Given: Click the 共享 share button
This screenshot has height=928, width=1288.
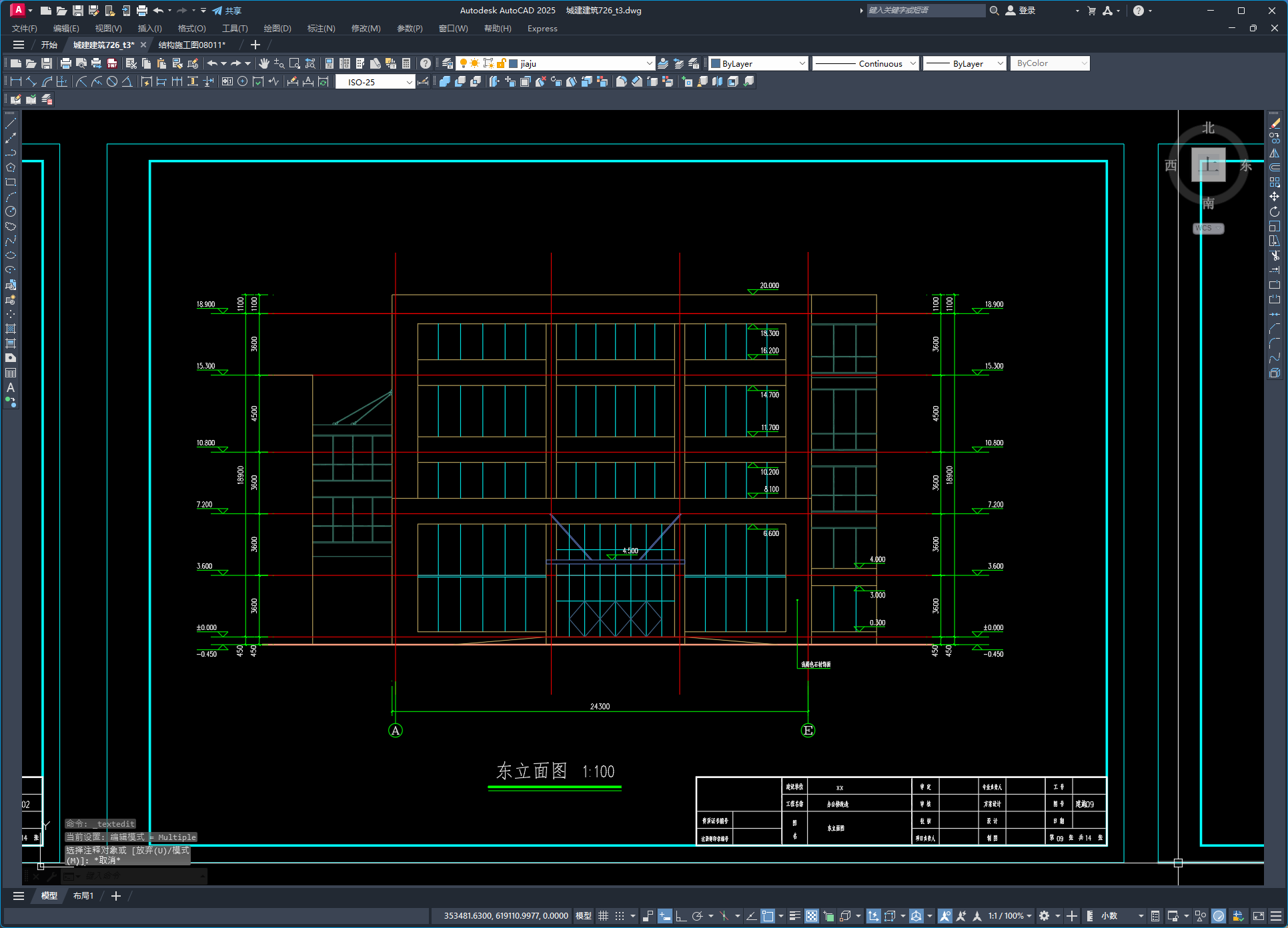Looking at the screenshot, I should point(227,11).
